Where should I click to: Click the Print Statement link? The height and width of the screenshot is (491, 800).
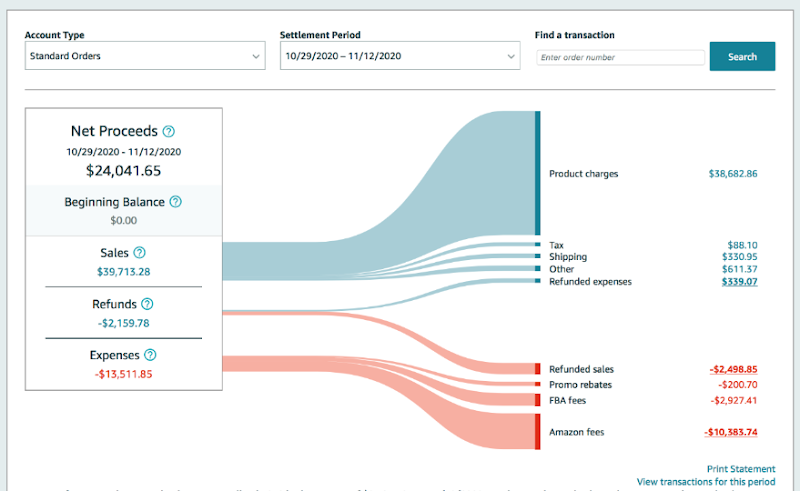click(741, 469)
